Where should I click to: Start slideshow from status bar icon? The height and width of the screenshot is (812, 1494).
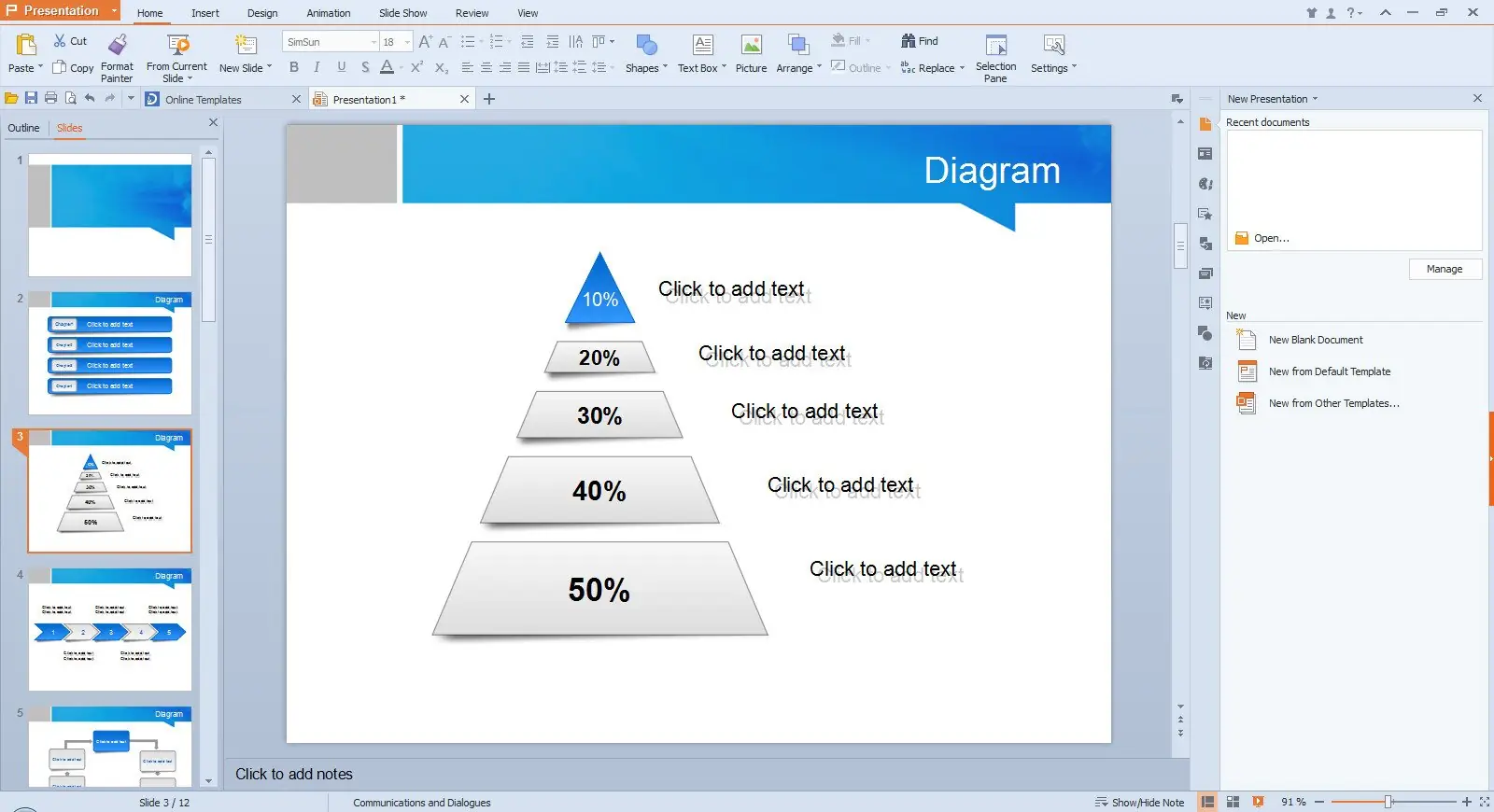click(x=1258, y=802)
